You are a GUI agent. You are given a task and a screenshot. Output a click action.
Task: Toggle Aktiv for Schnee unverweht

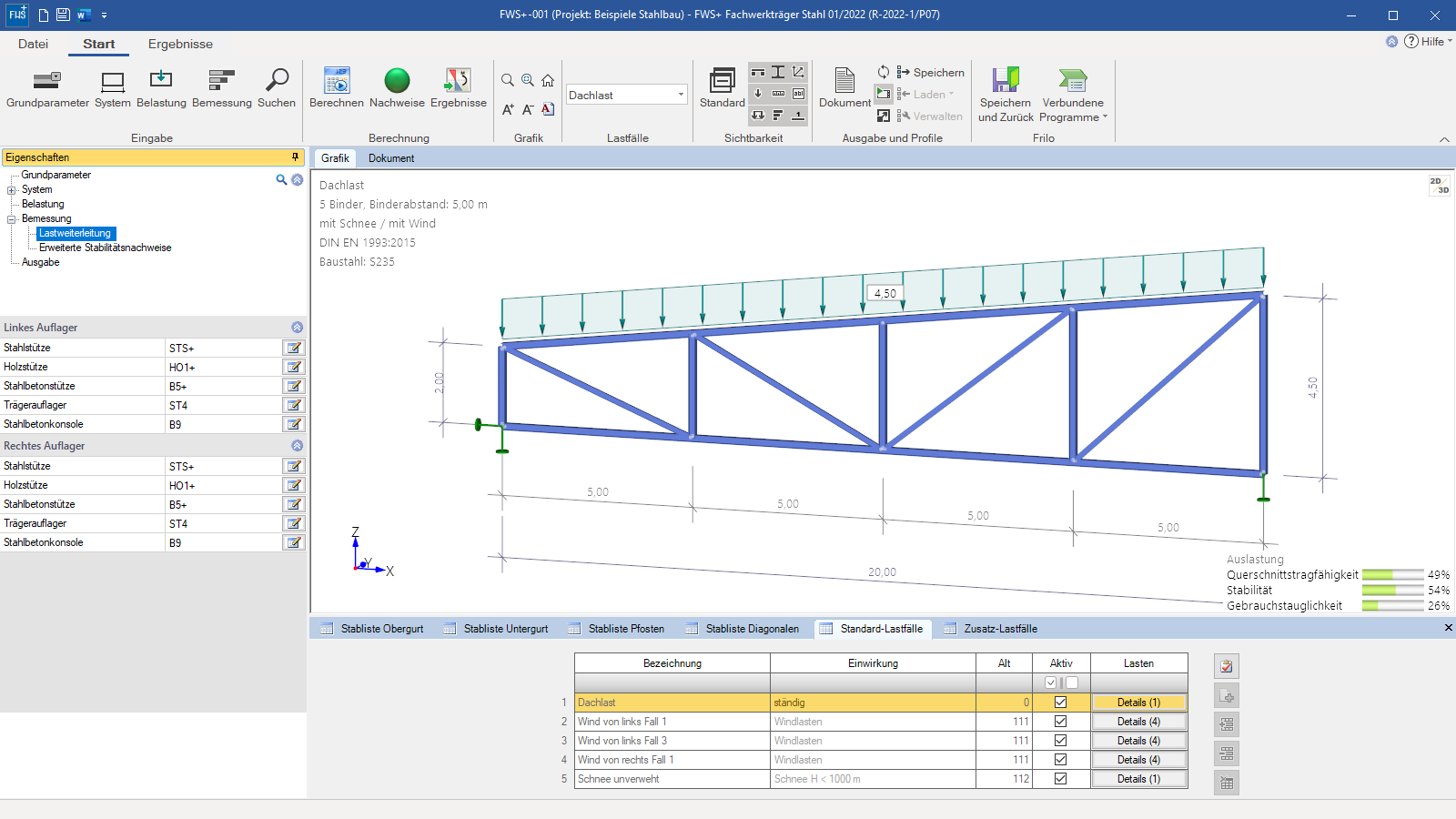[x=1060, y=779]
